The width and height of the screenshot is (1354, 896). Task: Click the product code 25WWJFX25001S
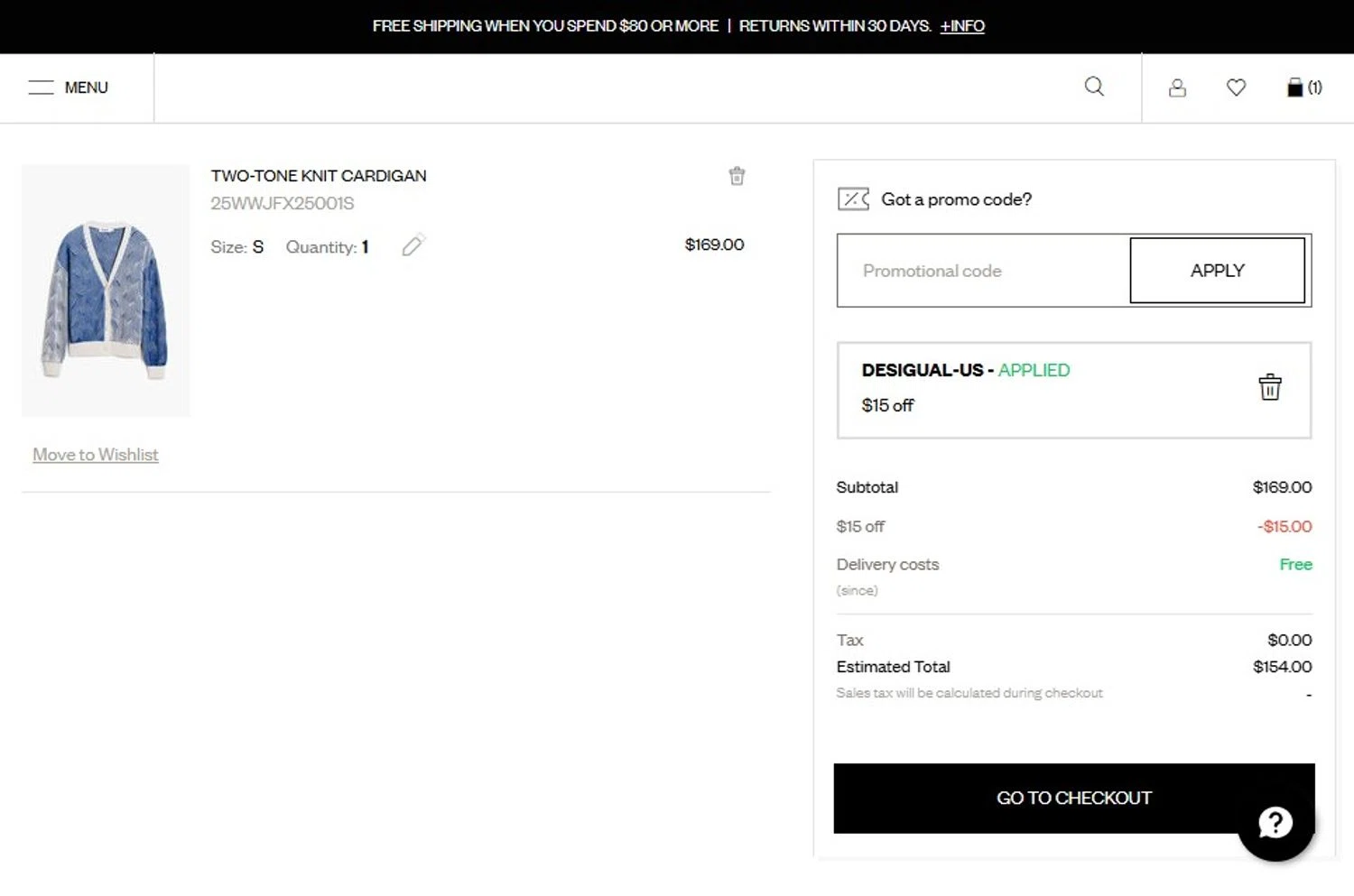coord(283,204)
